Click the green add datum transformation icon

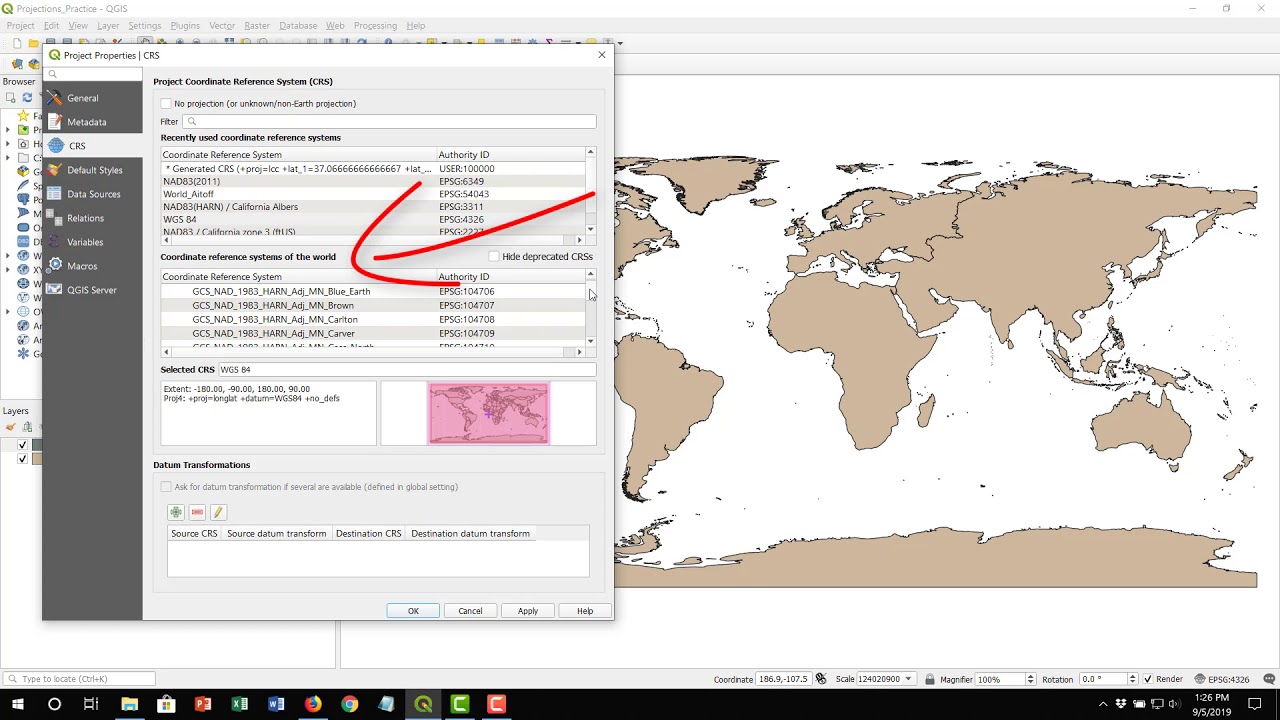176,512
